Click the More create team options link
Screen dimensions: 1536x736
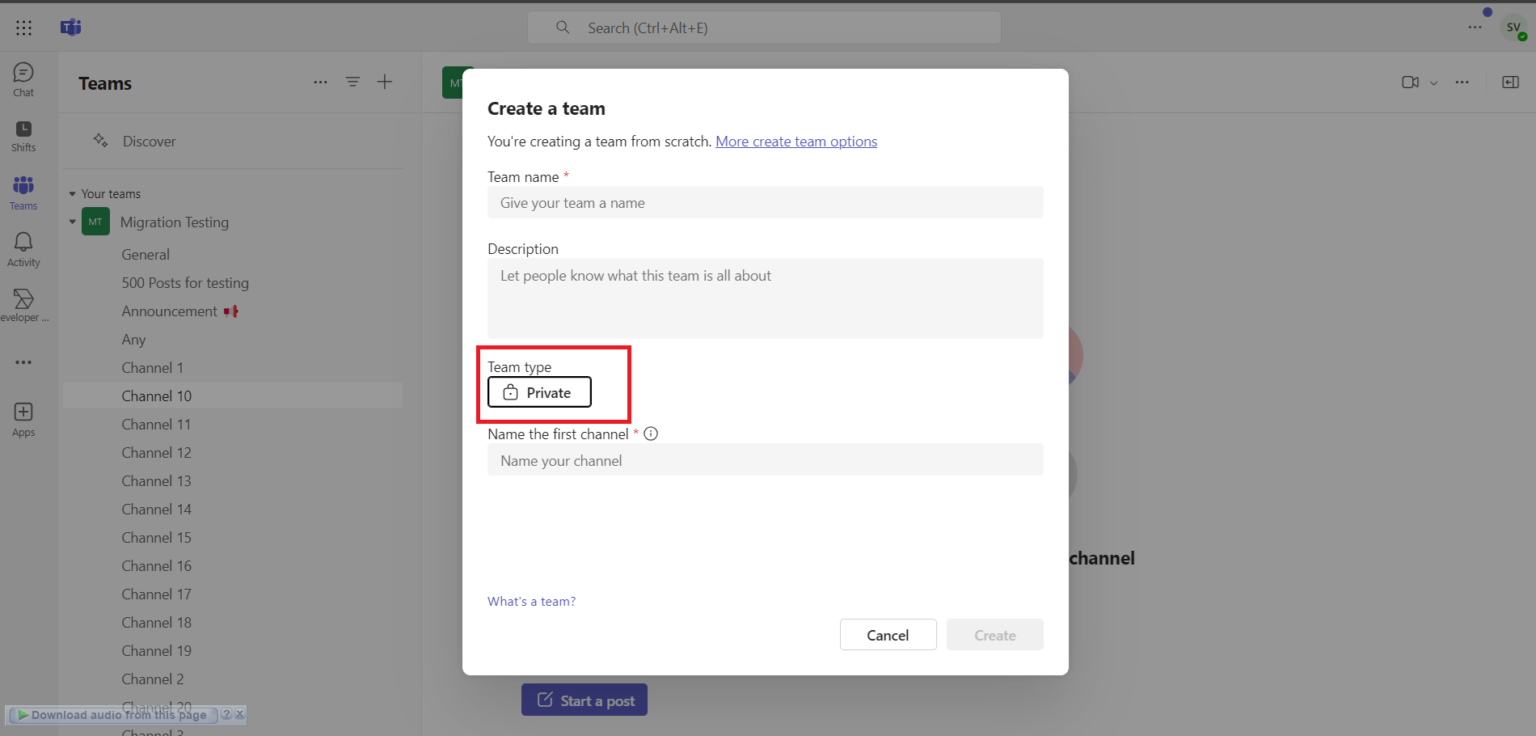tap(796, 141)
